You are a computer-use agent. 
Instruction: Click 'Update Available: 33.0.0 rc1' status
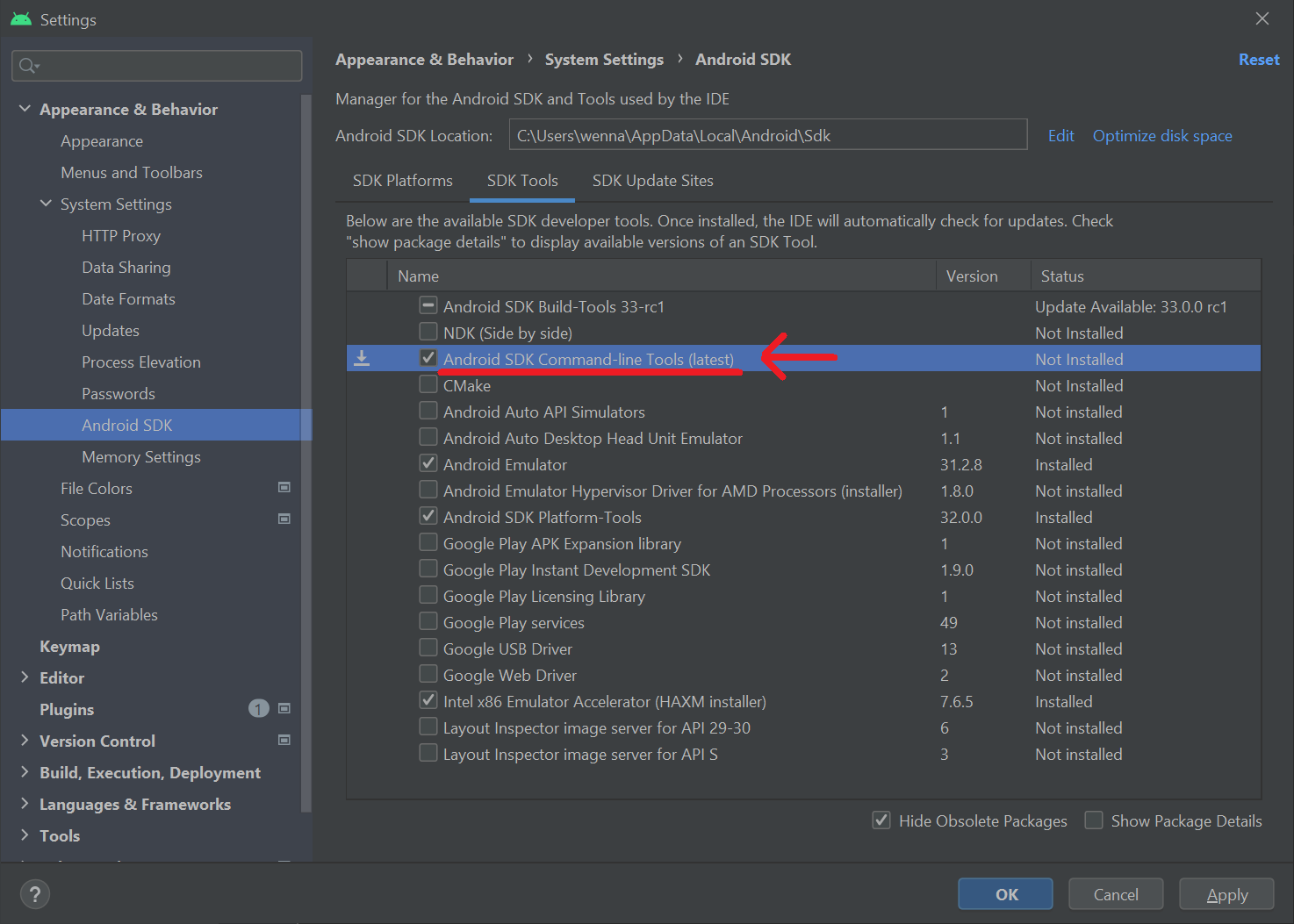1131,306
